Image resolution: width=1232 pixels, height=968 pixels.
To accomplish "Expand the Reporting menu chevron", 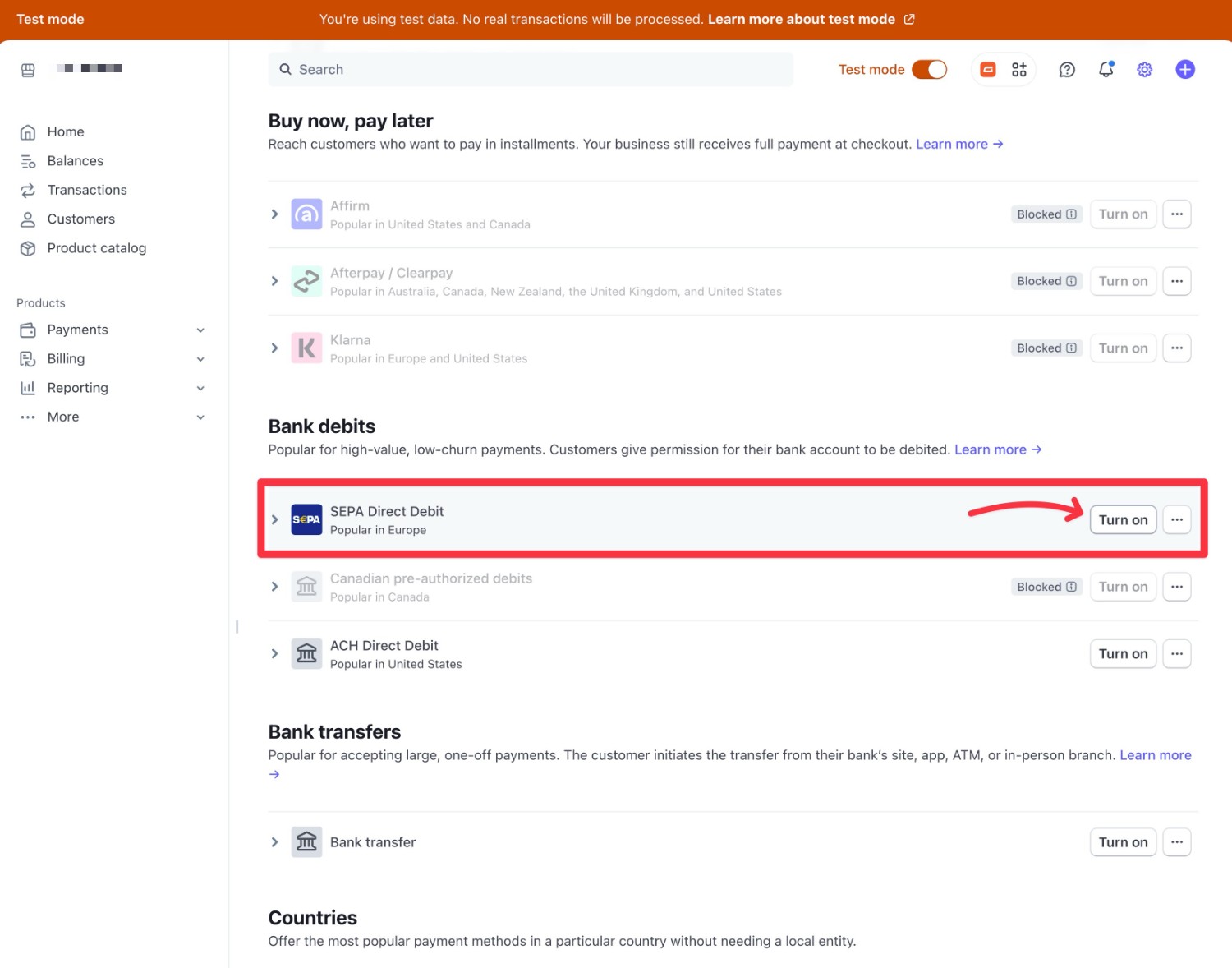I will pyautogui.click(x=200, y=388).
